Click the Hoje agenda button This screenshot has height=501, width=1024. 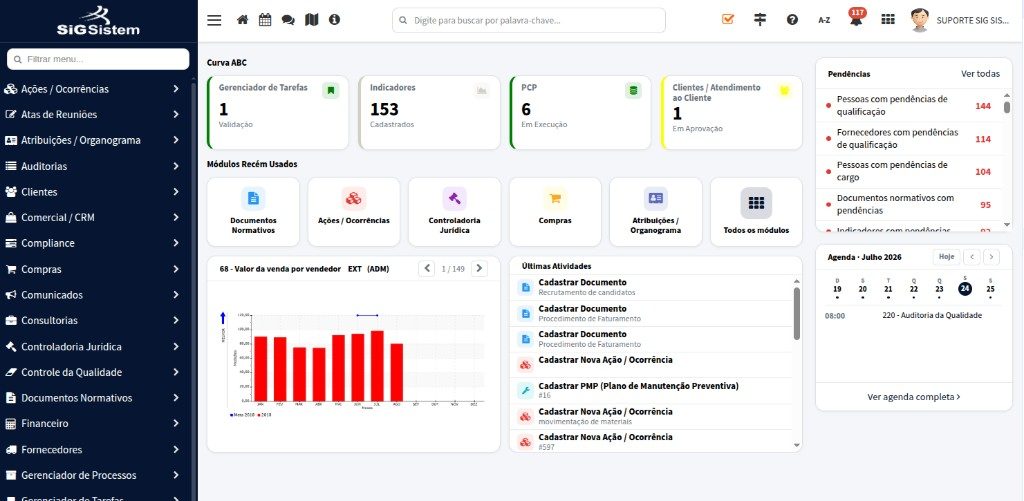pos(946,257)
